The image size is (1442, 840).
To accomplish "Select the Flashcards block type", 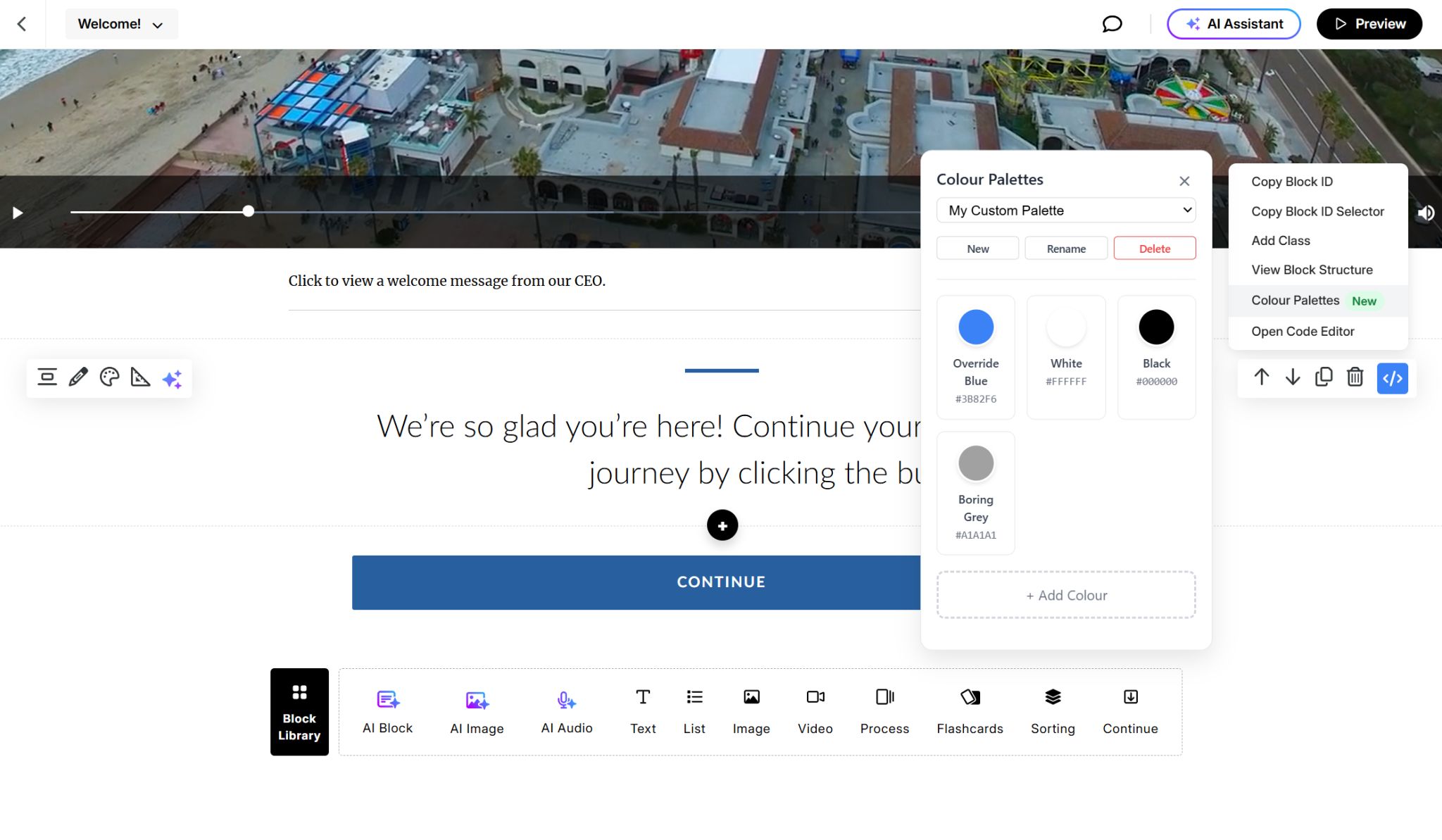I will click(x=970, y=711).
